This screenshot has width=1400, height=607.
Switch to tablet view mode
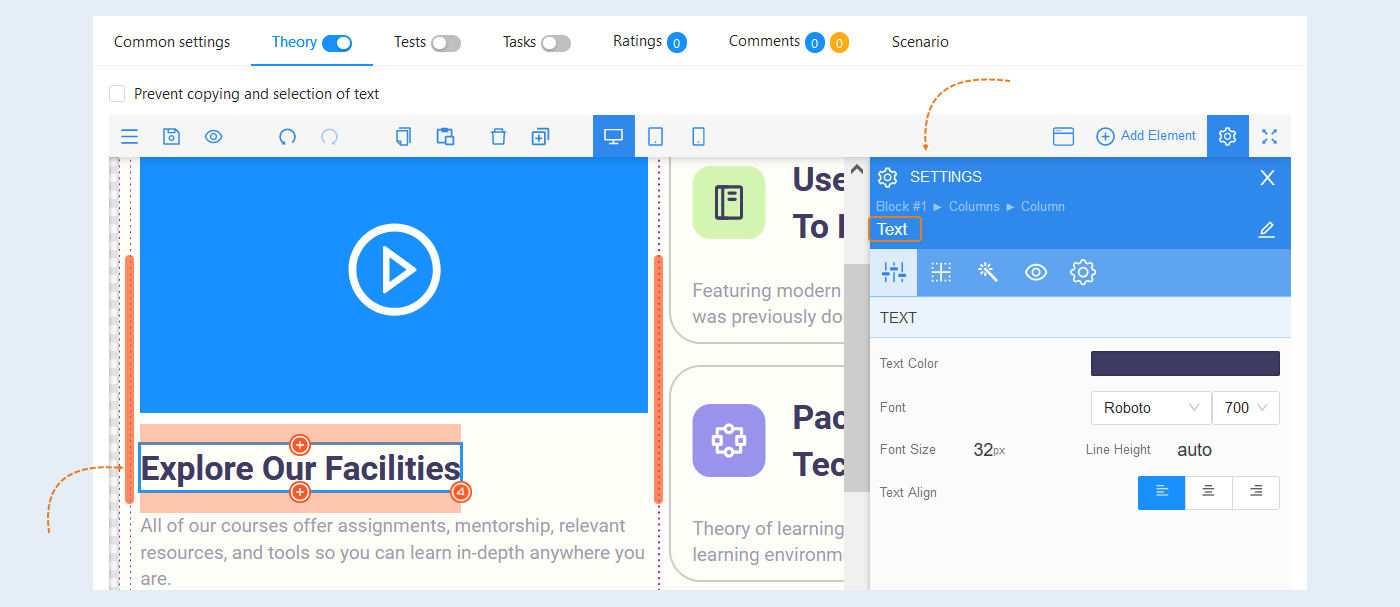[x=656, y=136]
